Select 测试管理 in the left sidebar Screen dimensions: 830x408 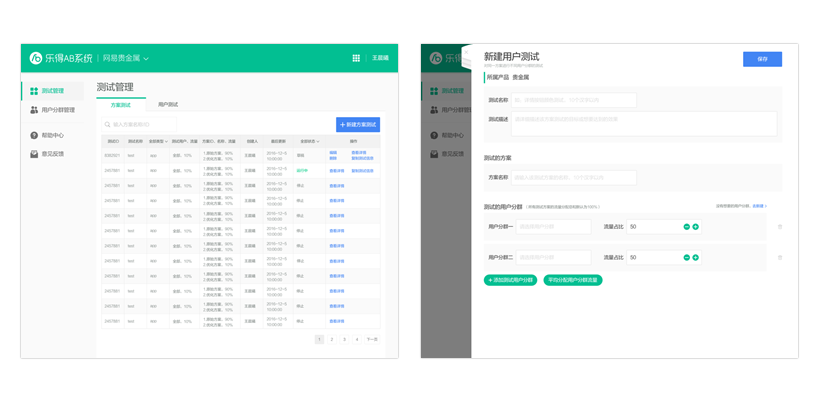(x=52, y=91)
